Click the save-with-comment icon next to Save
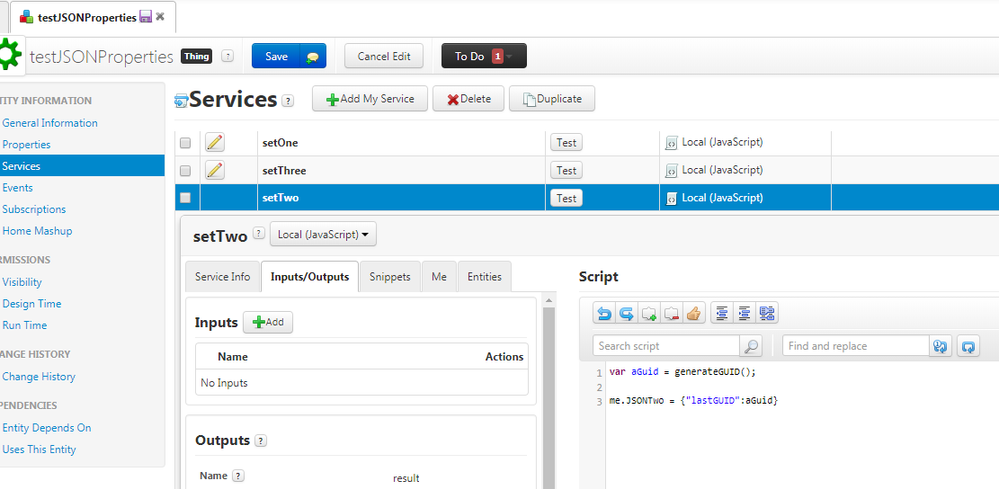This screenshot has width=999, height=489. 312,57
